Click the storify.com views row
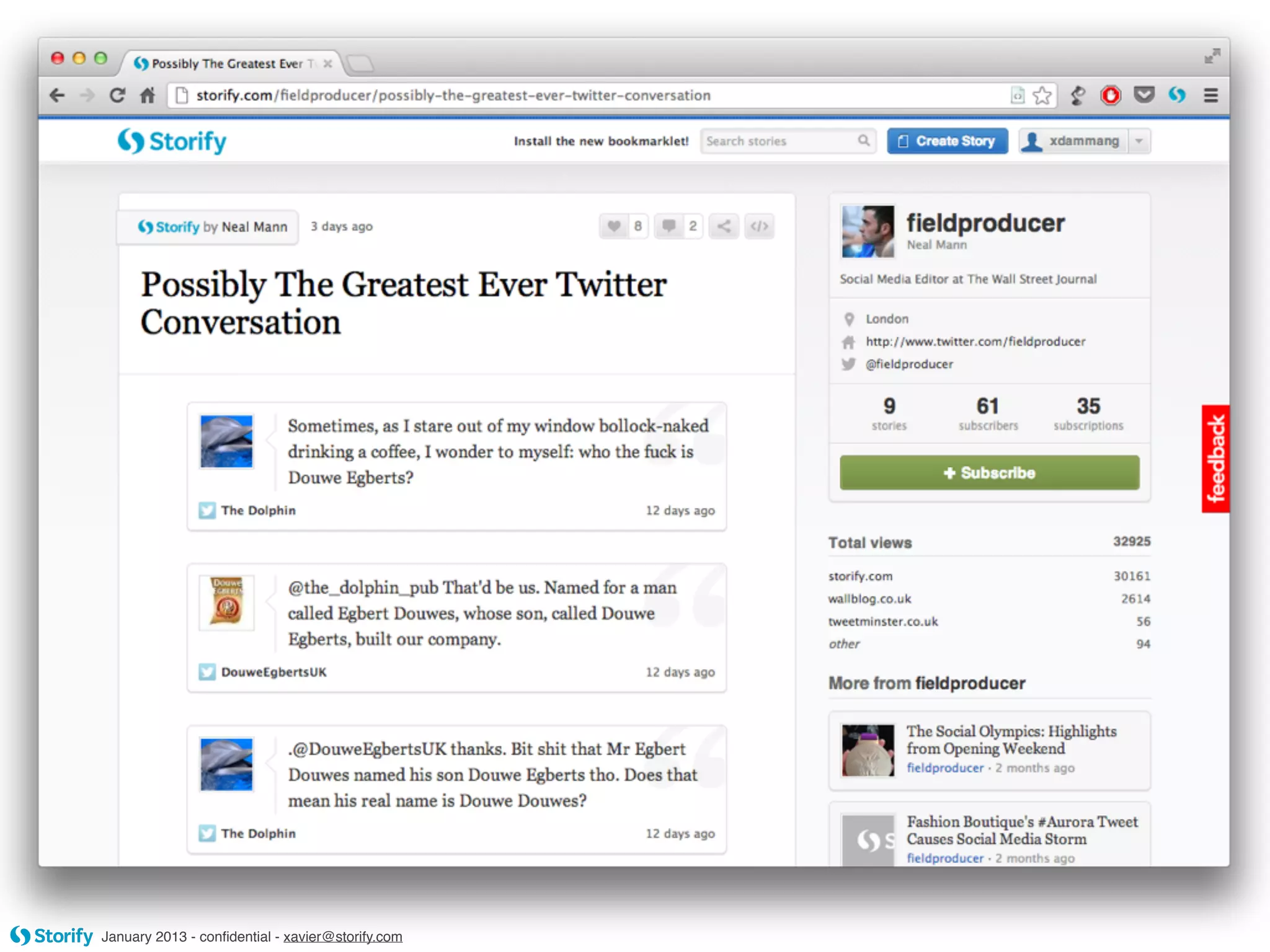 pos(989,576)
